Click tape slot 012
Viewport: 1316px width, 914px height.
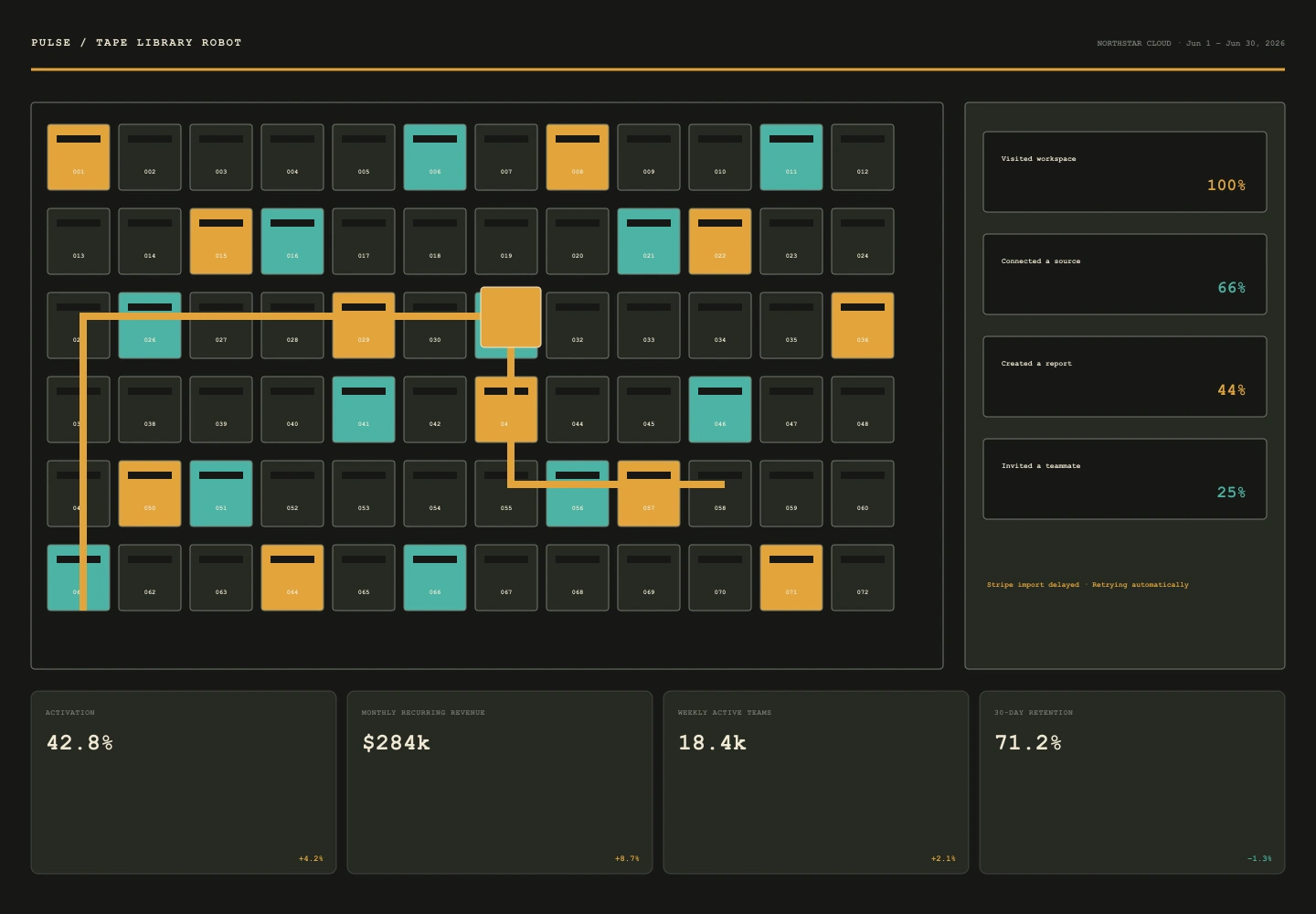[x=863, y=157]
